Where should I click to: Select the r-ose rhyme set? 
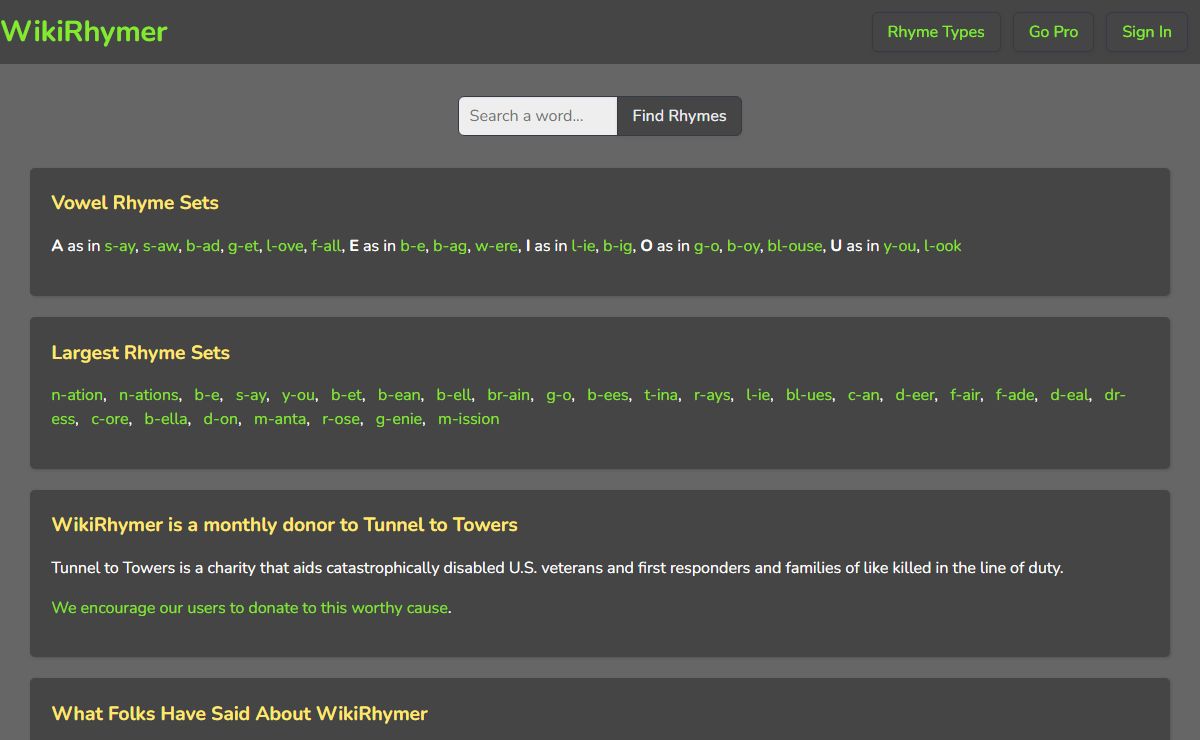341,419
